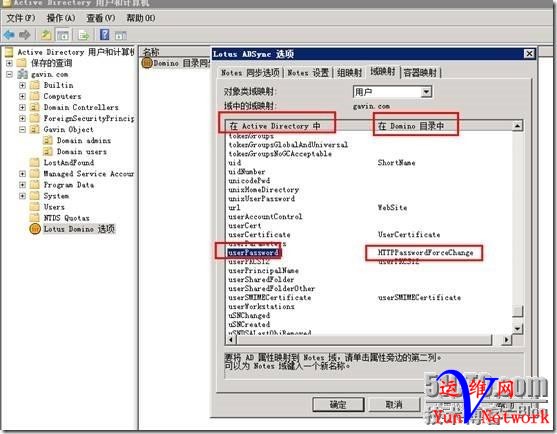Click the Builtin folder icon
The width and height of the screenshot is (557, 434).
coord(35,85)
